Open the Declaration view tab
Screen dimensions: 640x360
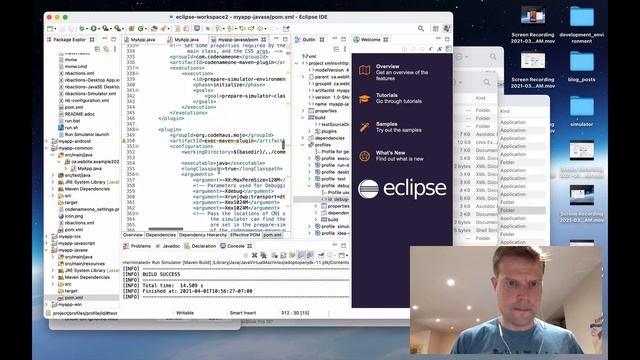(x=200, y=246)
